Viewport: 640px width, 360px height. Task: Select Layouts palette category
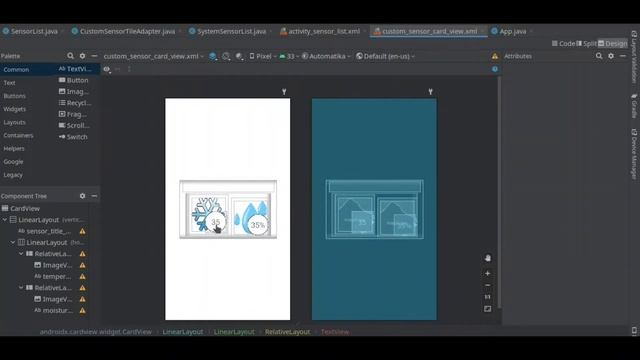(14, 122)
